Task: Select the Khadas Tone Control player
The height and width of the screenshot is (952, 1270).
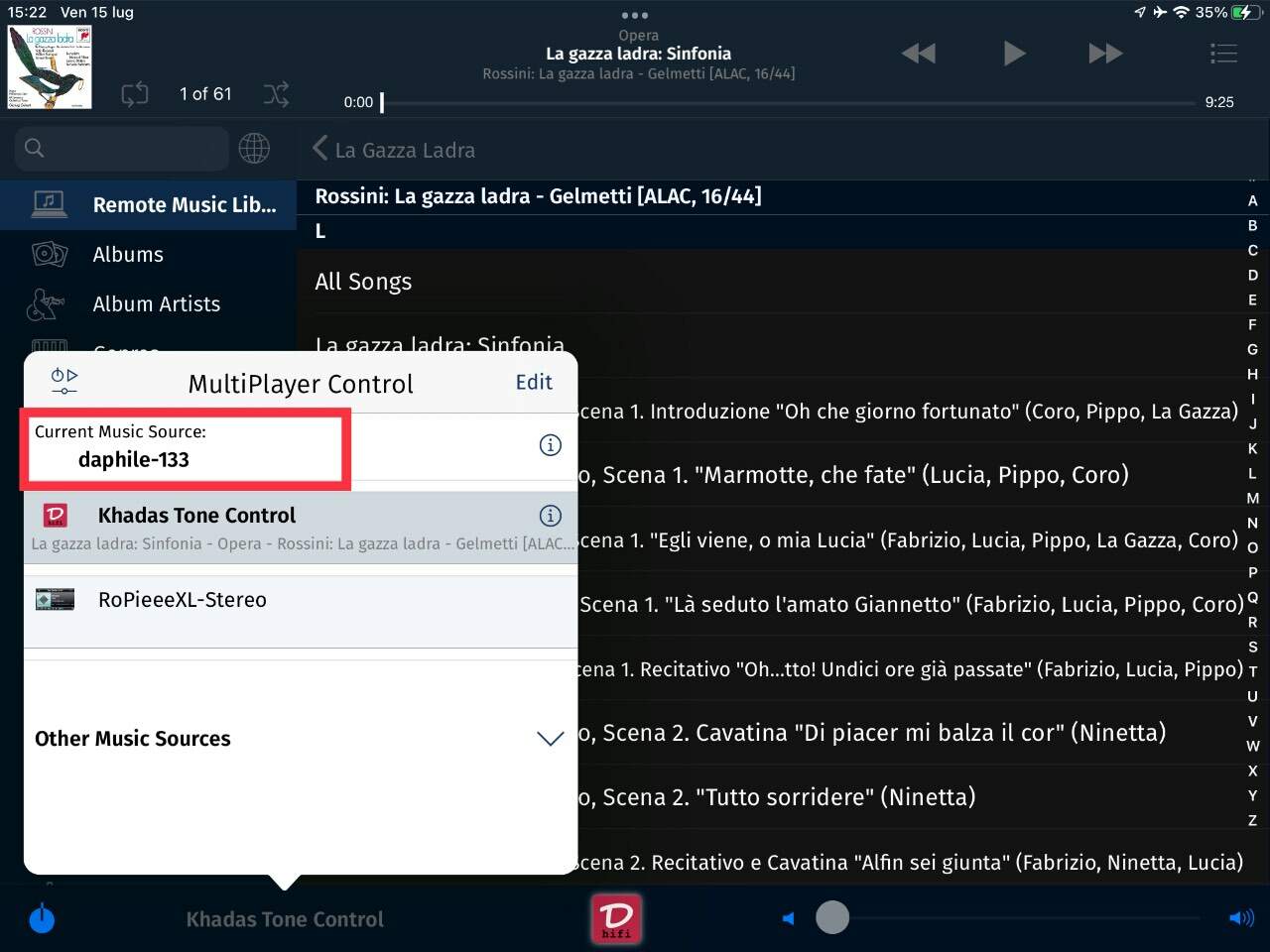Action: tap(301, 529)
